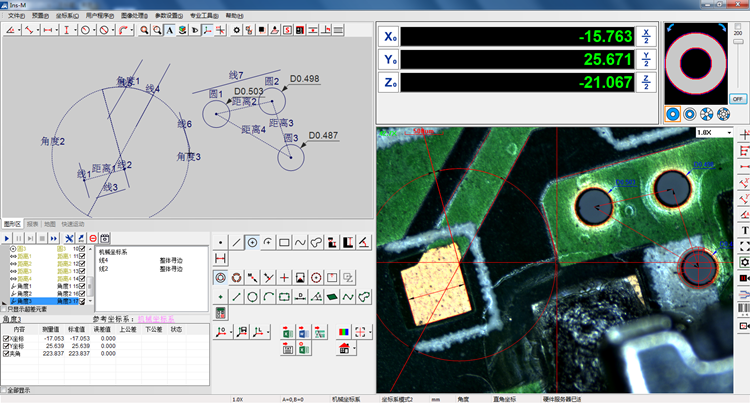750x403 pixels.
Task: Open the 图像处理 menu
Action: point(132,16)
